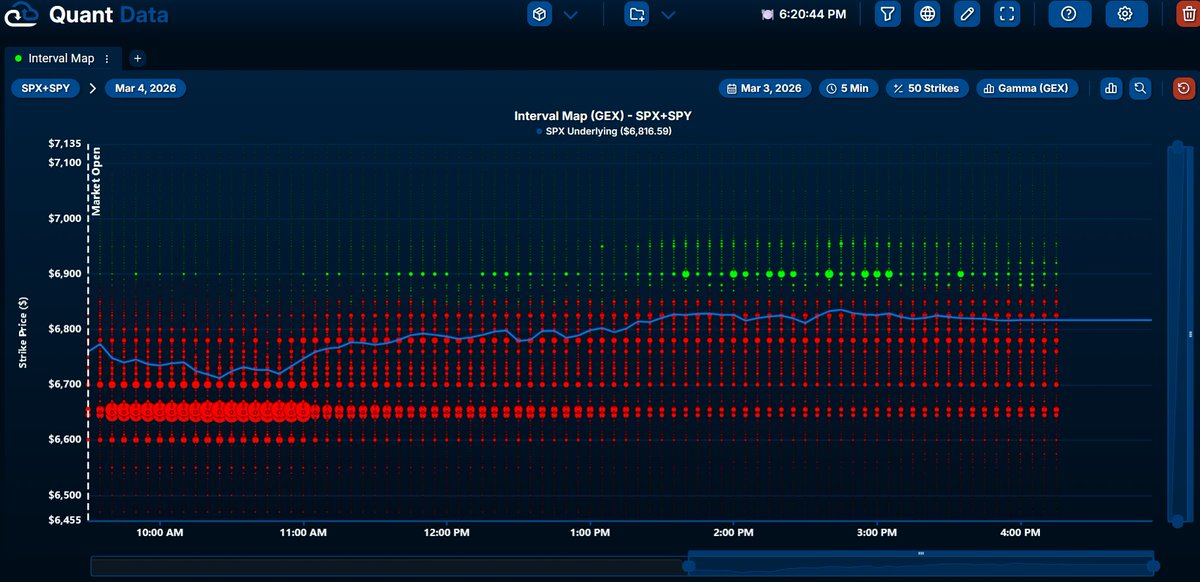Add a new tab with plus button

tap(137, 58)
